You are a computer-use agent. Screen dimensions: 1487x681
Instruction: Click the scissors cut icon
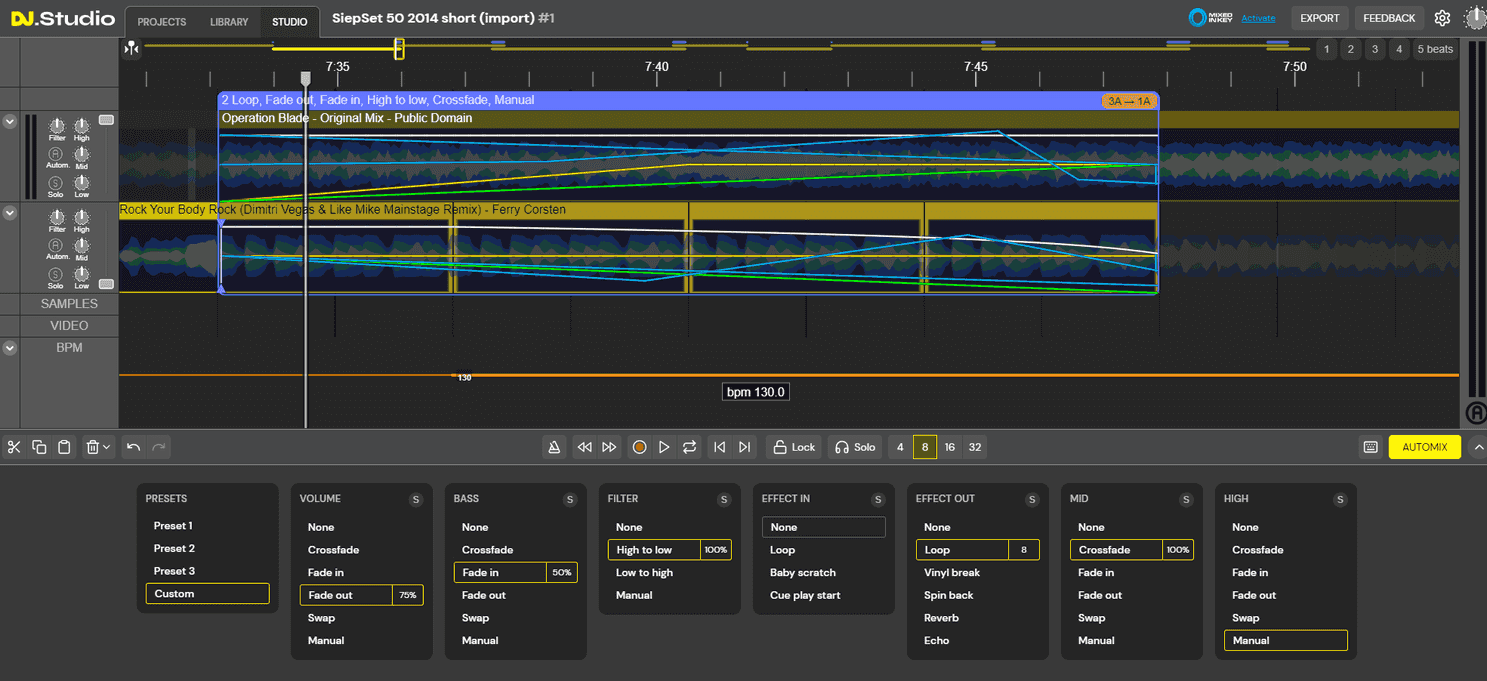[14, 447]
